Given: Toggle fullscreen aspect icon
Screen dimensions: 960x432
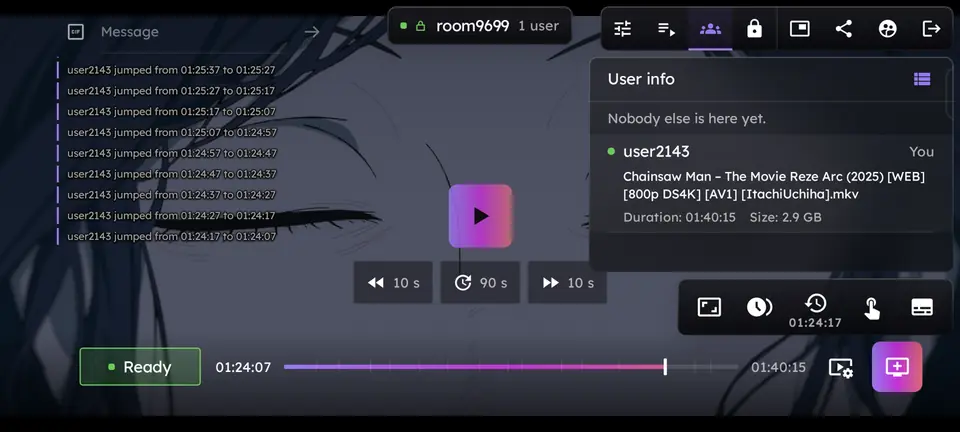Looking at the screenshot, I should 709,307.
